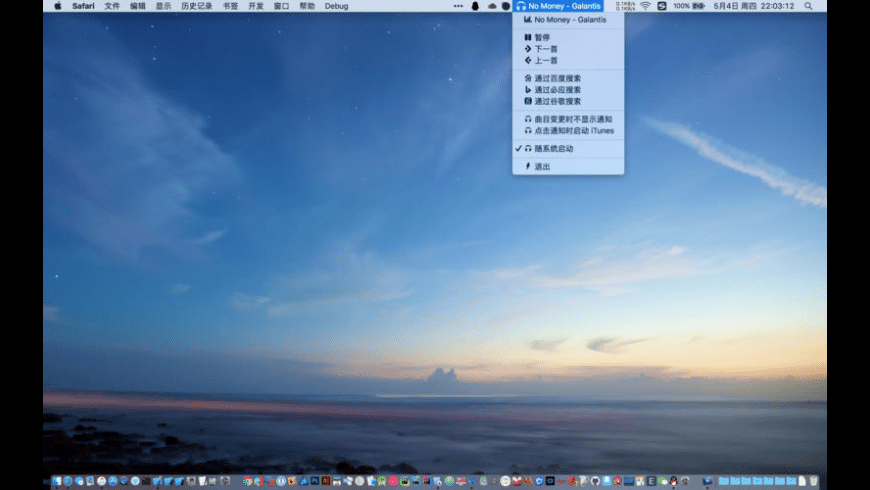Search the song via Baidu (通过百度搜索)
Screen dimensions: 870x490
point(557,78)
